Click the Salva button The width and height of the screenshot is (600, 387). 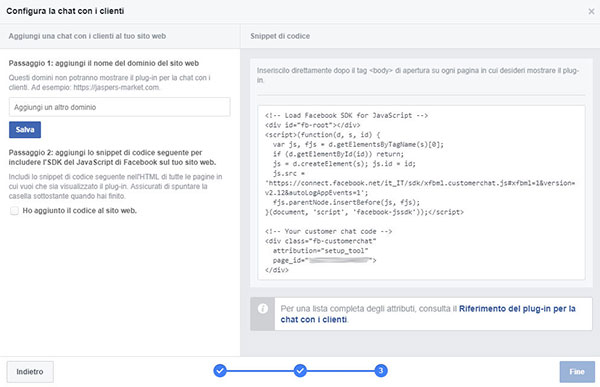(25, 130)
